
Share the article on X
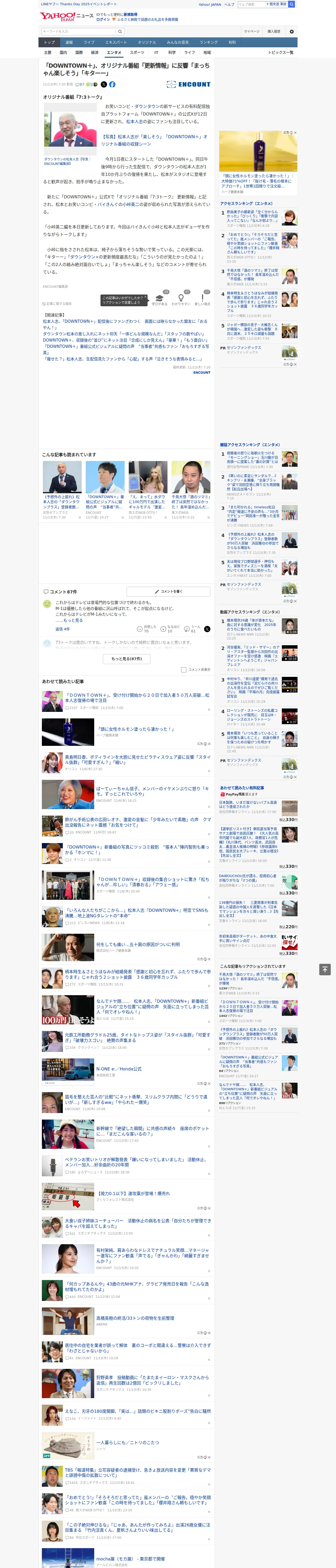(x=104, y=85)
